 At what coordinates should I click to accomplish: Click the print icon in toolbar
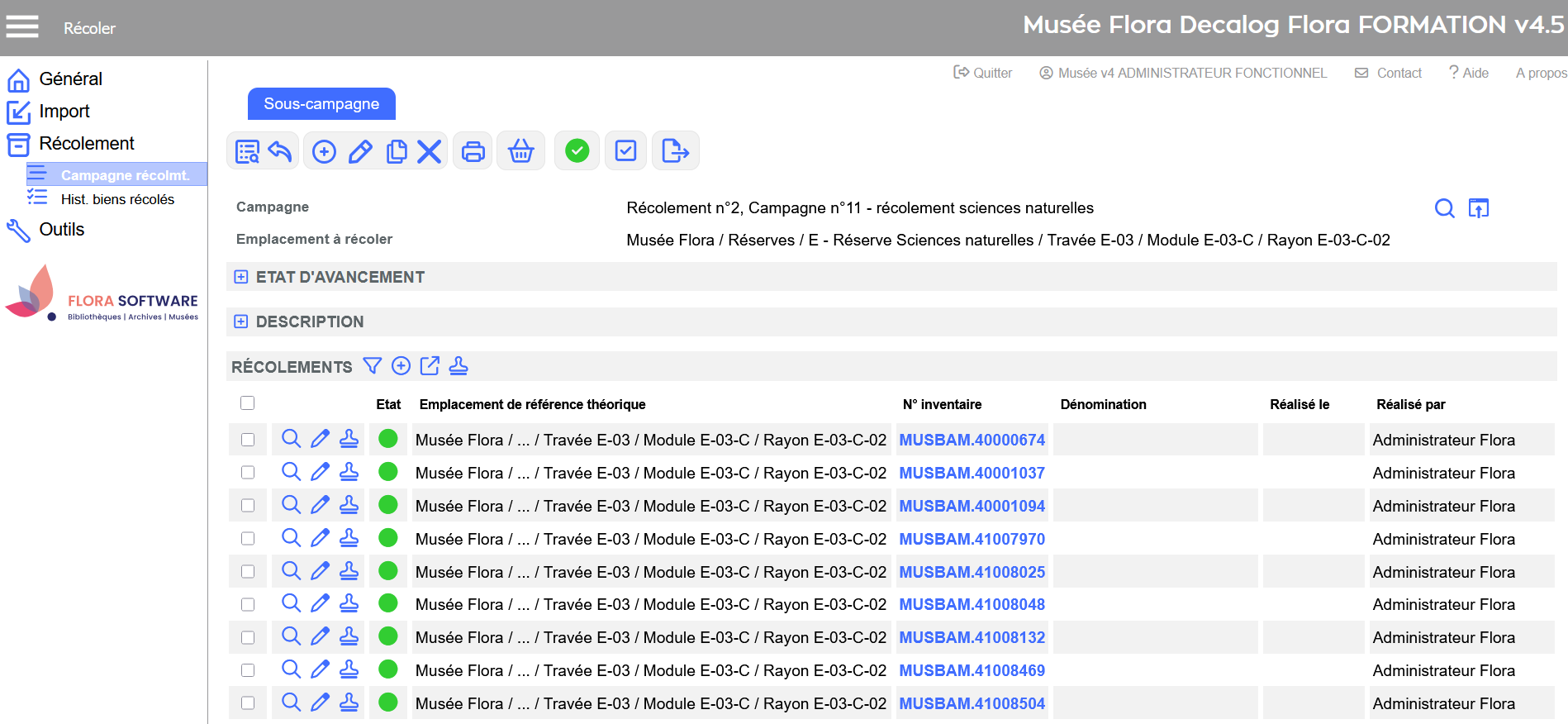pos(473,151)
